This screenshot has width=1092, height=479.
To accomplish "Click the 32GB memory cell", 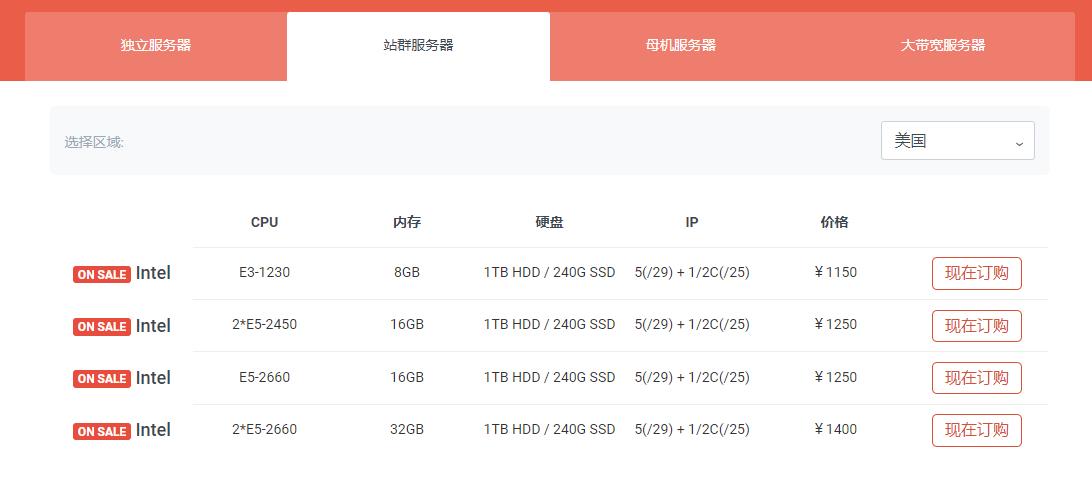I will [407, 430].
